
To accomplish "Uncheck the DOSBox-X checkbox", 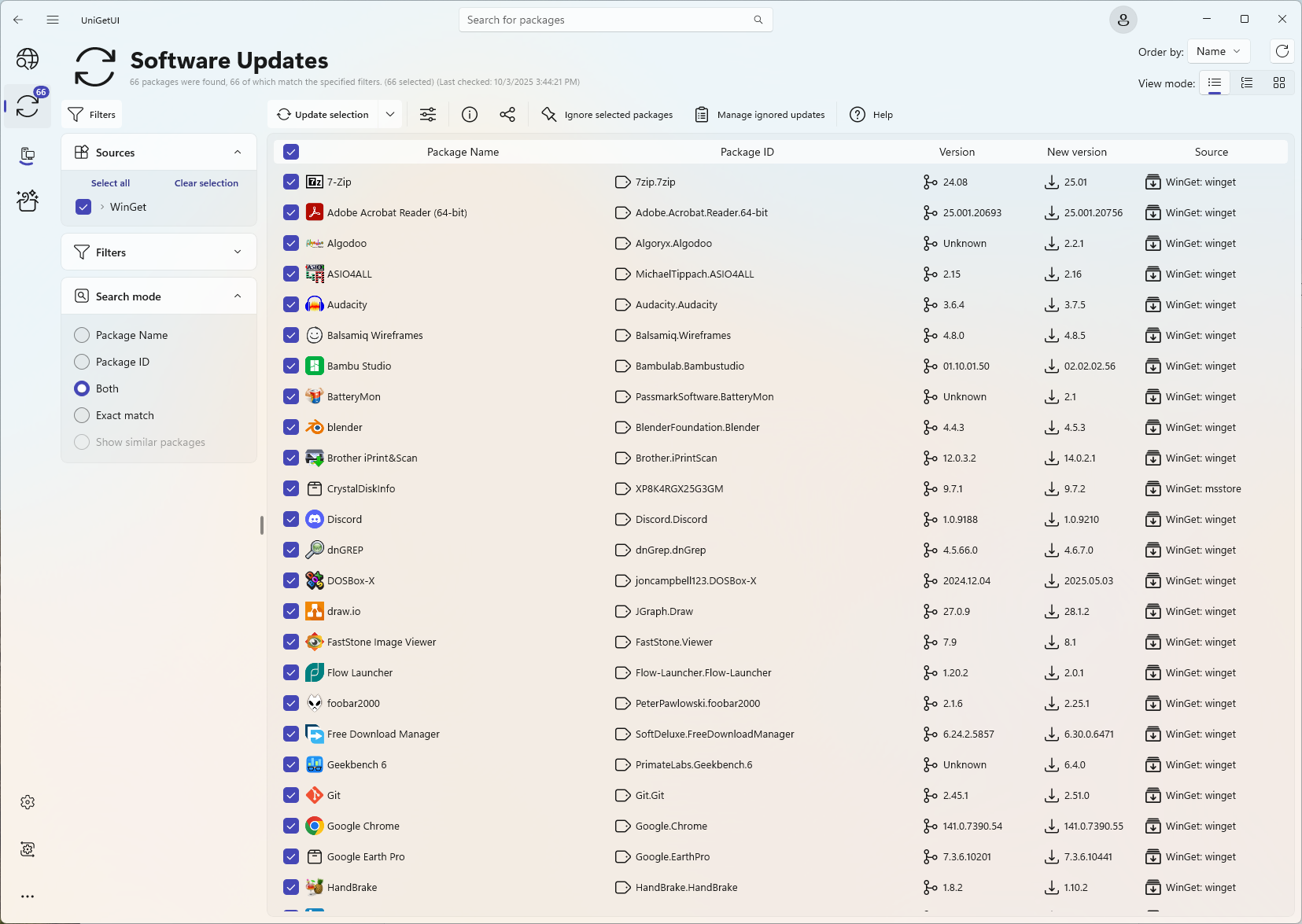I will coord(291,580).
